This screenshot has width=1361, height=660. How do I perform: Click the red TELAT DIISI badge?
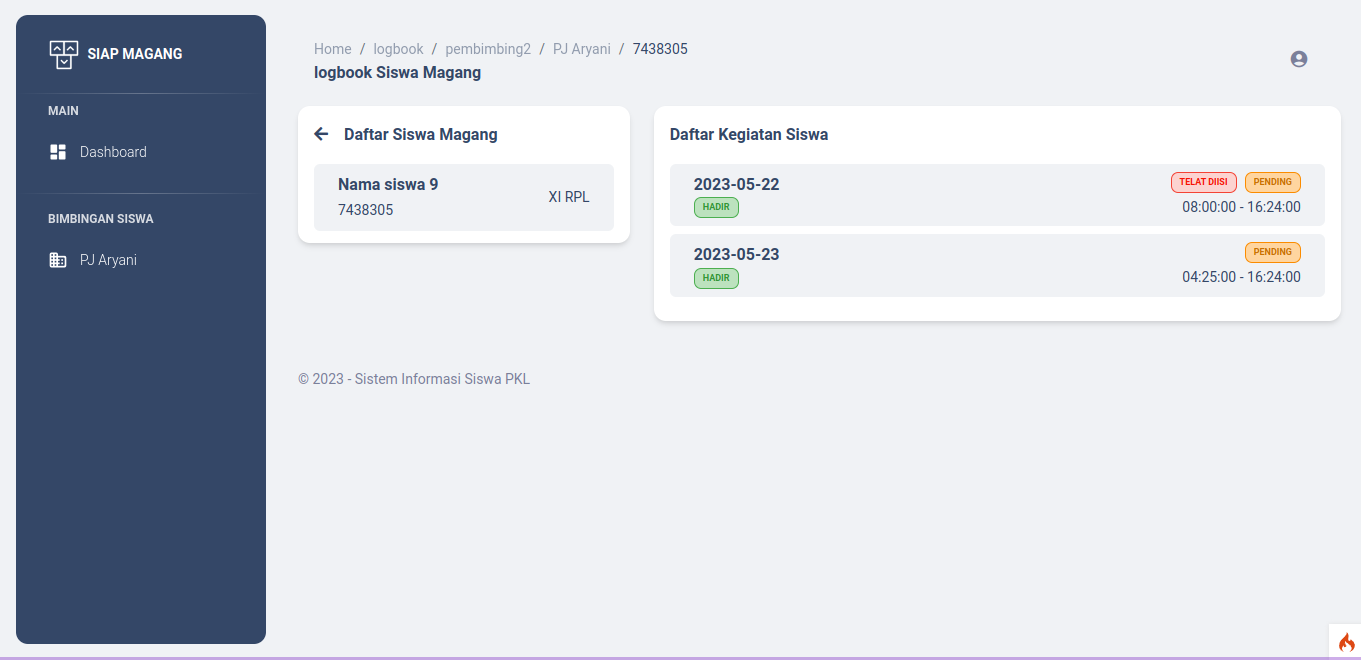pyautogui.click(x=1203, y=182)
